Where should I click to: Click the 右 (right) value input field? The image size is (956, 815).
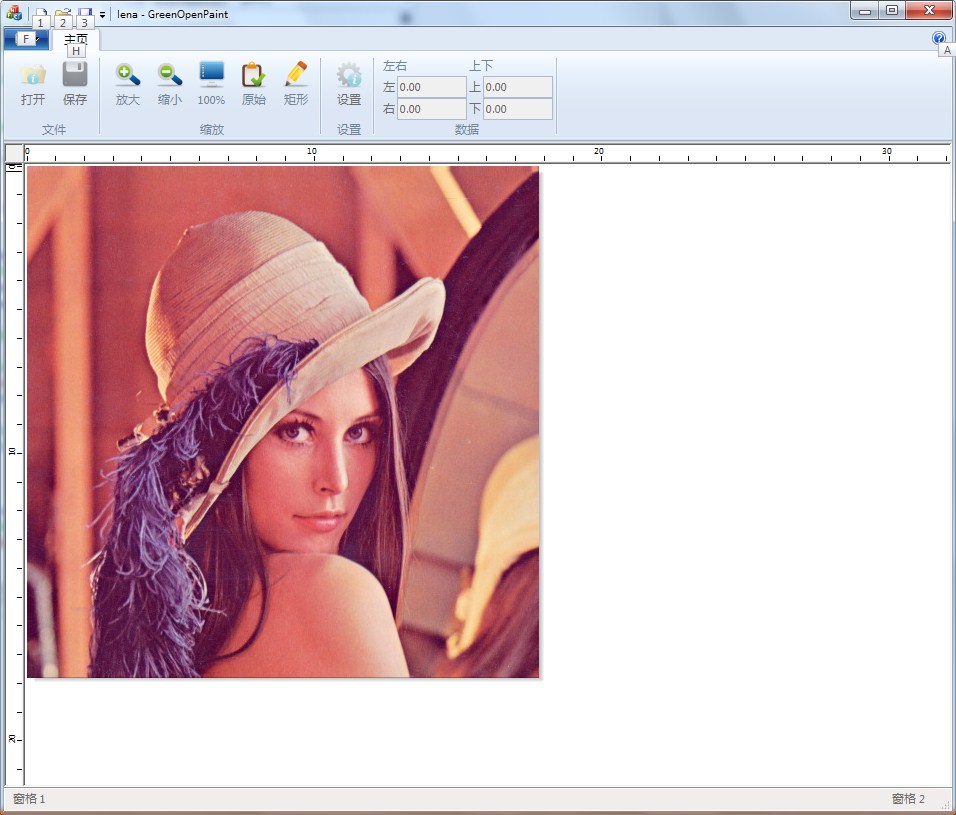pyautogui.click(x=431, y=109)
